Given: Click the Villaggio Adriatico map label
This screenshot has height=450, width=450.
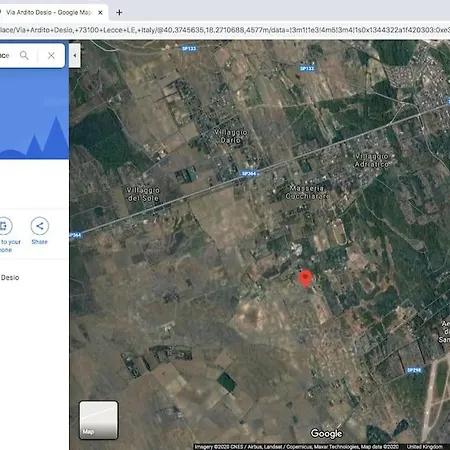Looking at the screenshot, I should click(371, 160).
